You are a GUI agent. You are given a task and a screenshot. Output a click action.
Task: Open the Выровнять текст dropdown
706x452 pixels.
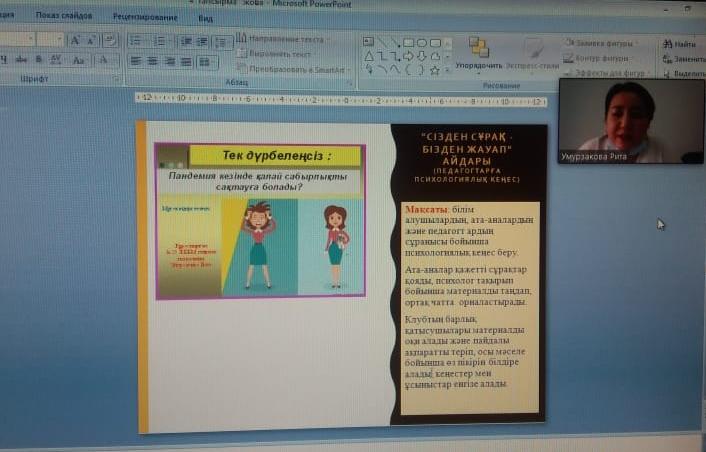pos(277,54)
